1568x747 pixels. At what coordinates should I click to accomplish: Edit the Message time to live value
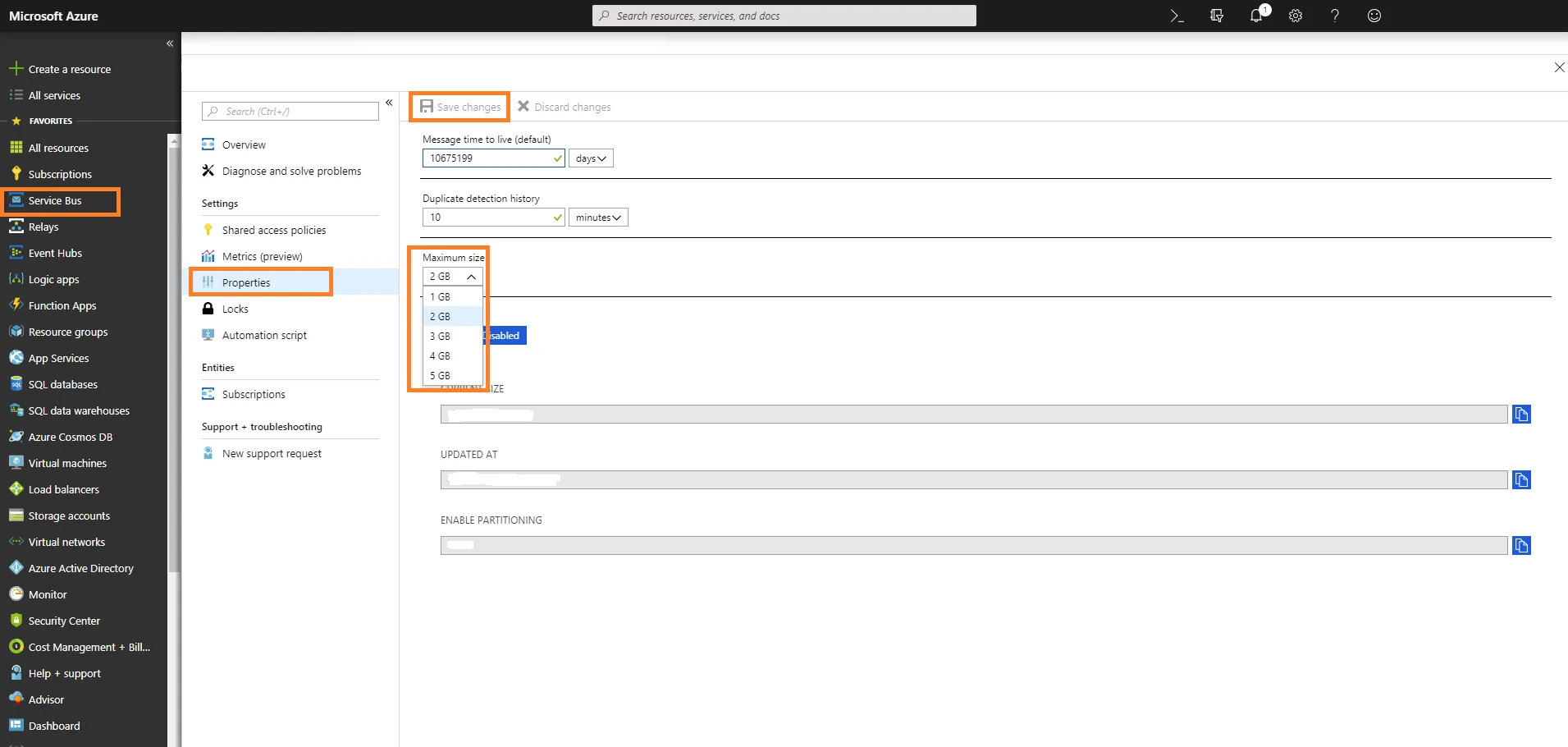[x=494, y=158]
